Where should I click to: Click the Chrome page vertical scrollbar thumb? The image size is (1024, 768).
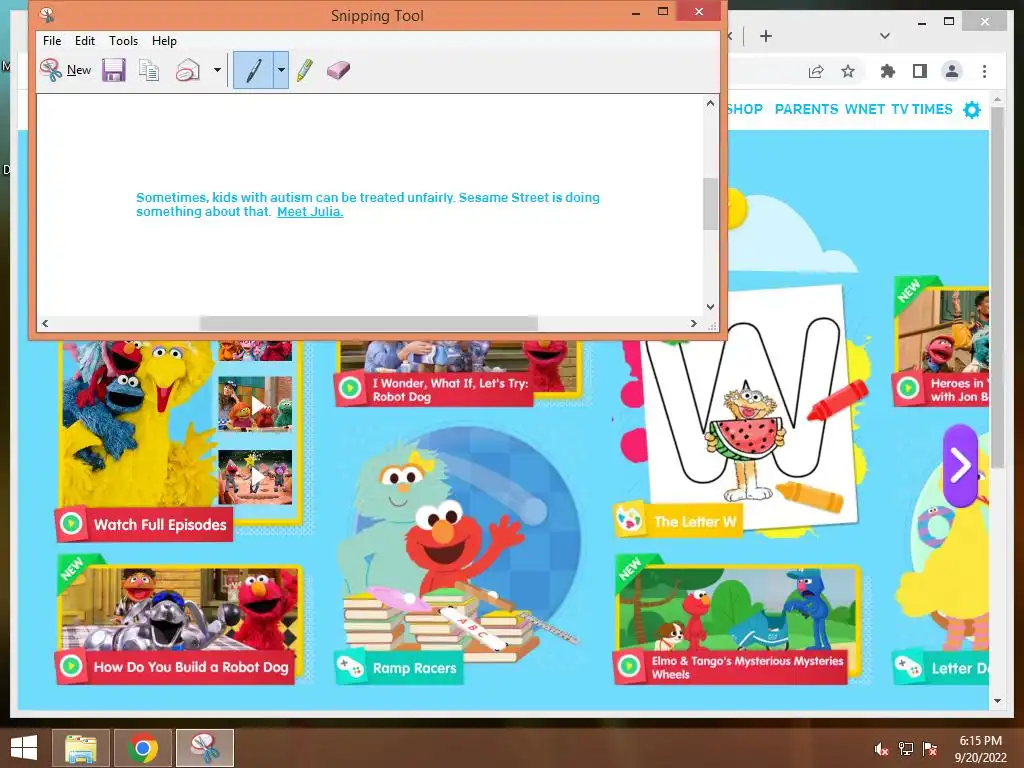(x=997, y=287)
